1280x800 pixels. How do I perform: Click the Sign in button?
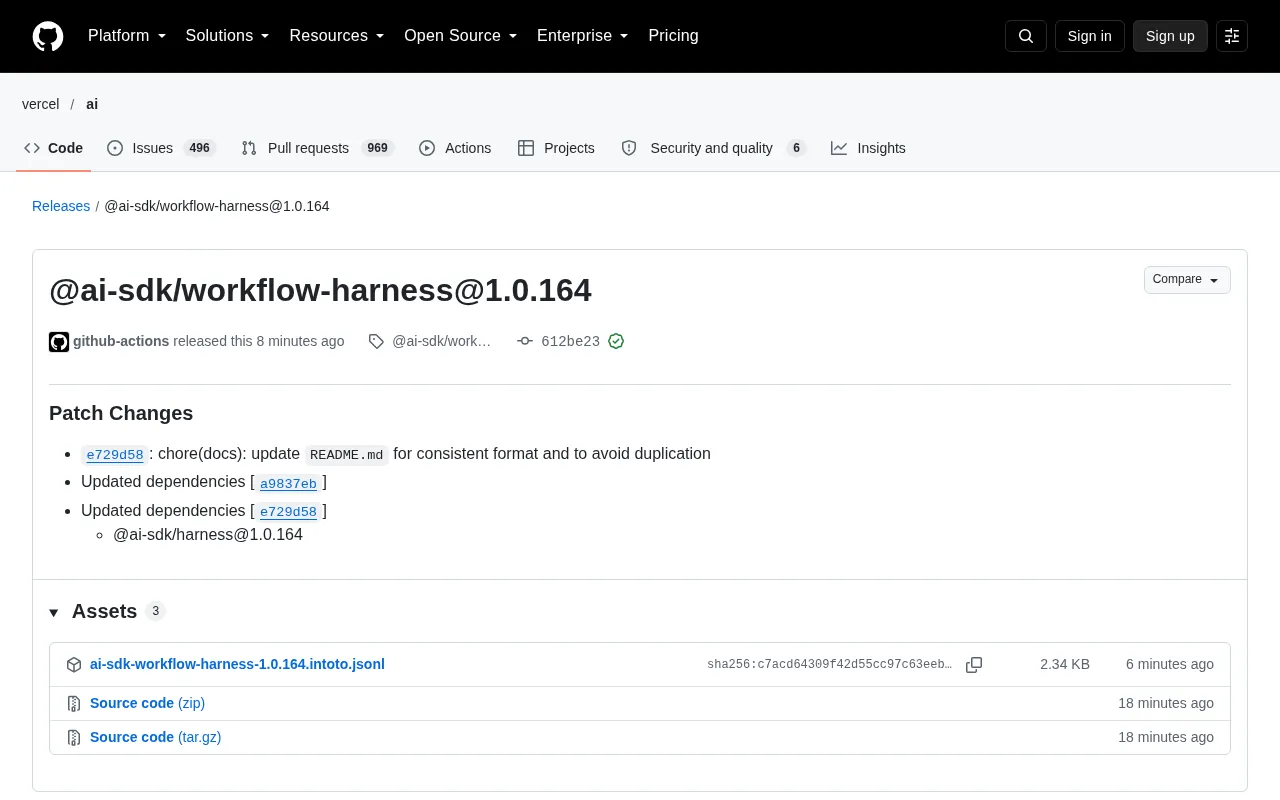click(x=1089, y=36)
